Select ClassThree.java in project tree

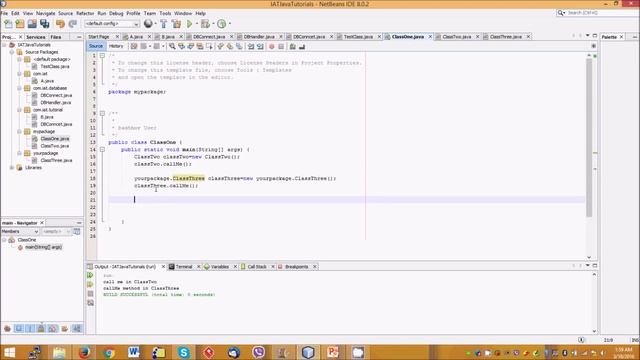(56, 160)
